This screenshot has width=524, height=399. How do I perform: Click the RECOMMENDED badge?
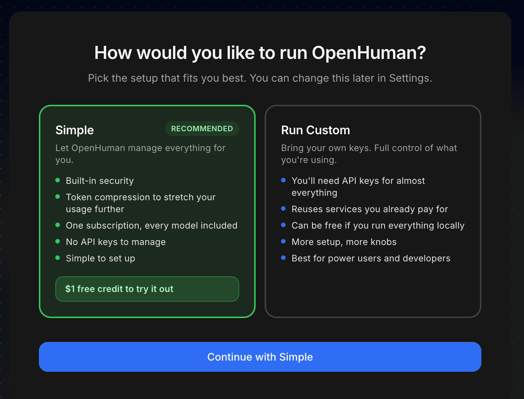pos(202,129)
